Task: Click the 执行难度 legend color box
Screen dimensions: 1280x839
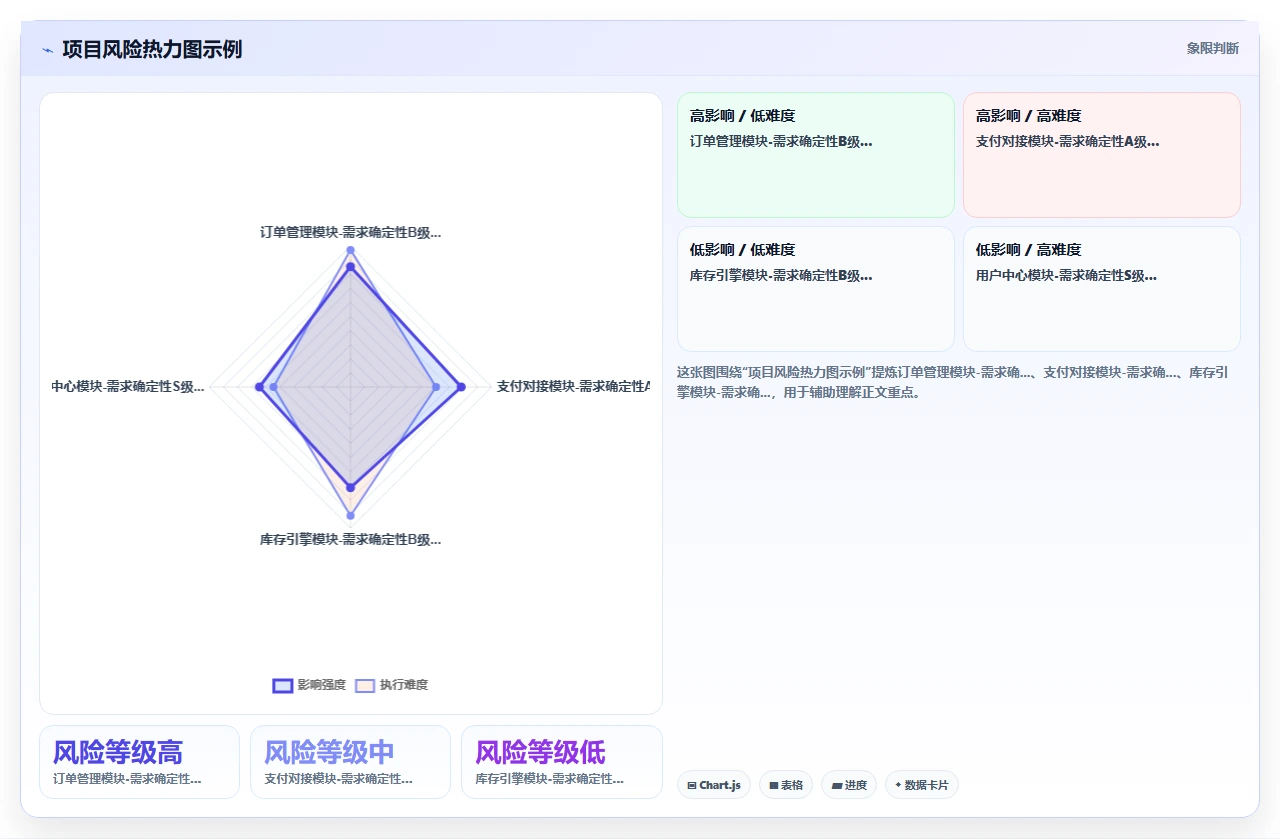Action: [x=365, y=685]
